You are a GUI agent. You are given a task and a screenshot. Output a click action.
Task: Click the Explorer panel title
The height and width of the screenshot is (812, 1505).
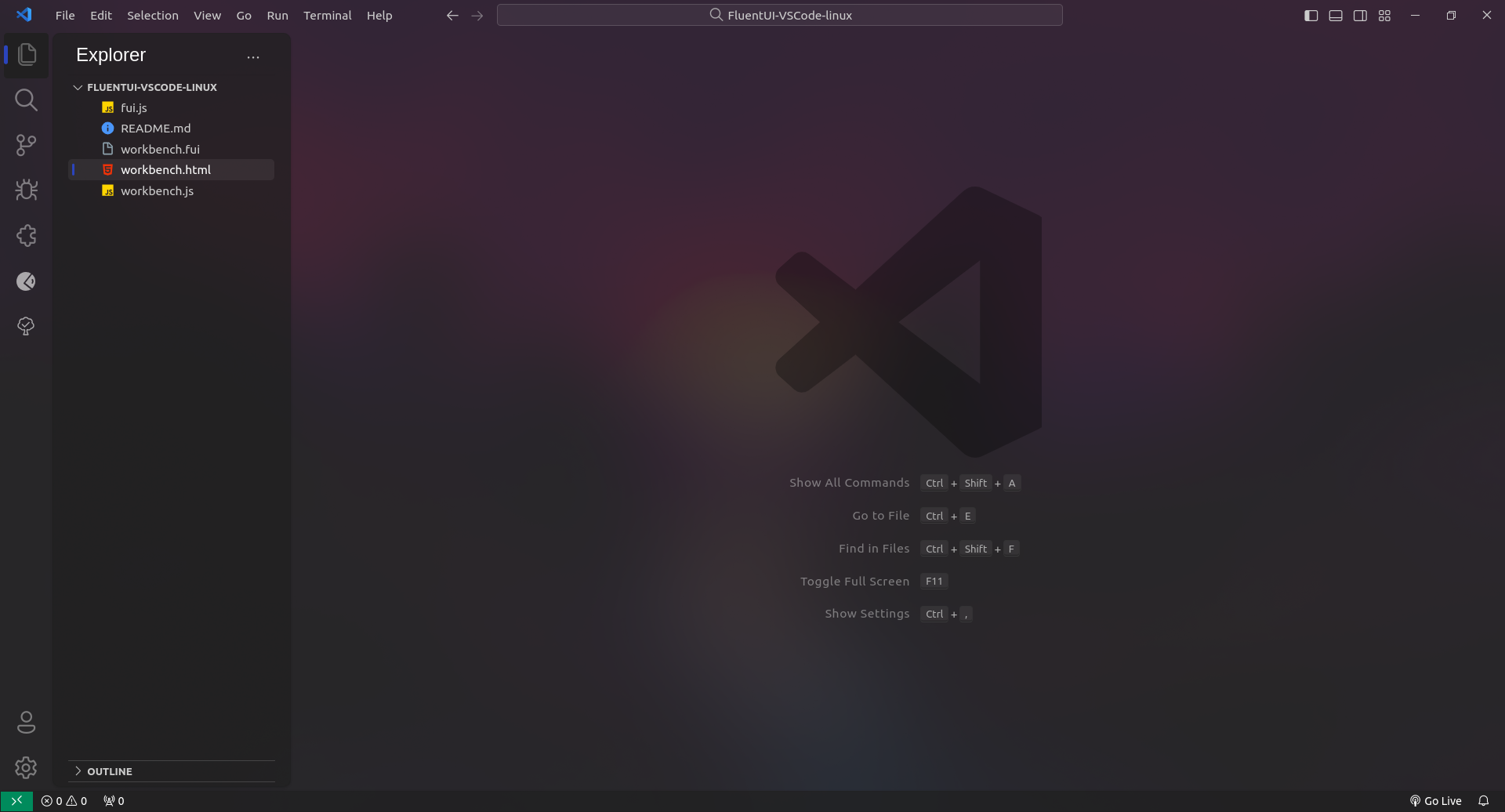click(111, 55)
